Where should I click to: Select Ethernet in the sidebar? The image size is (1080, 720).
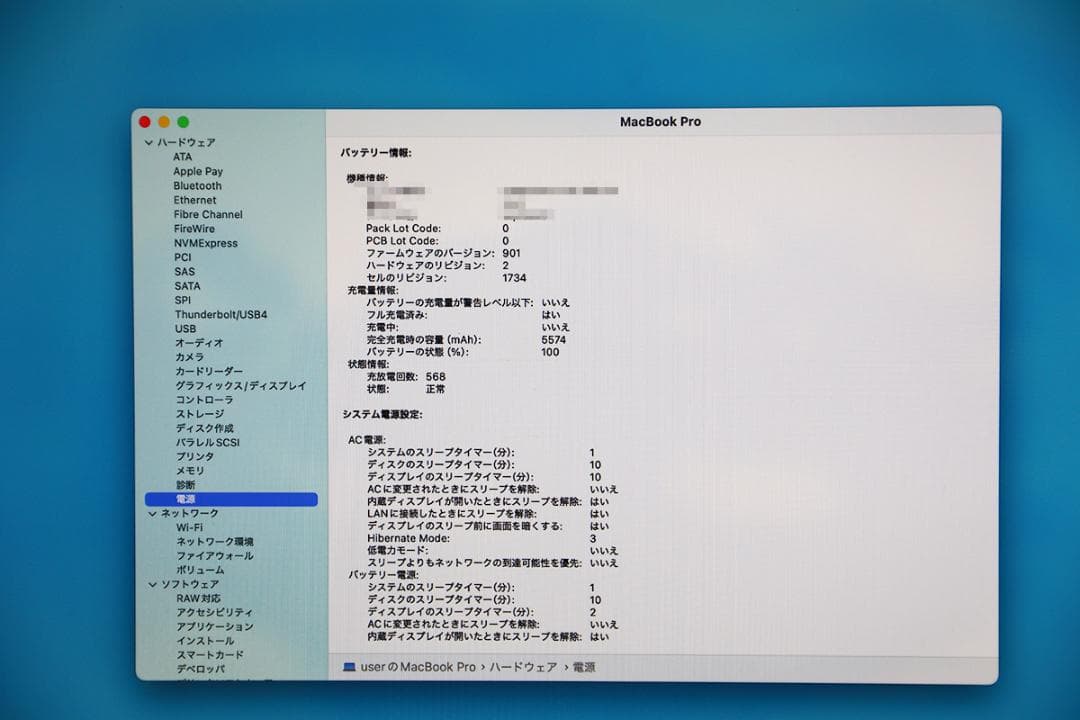tap(194, 200)
